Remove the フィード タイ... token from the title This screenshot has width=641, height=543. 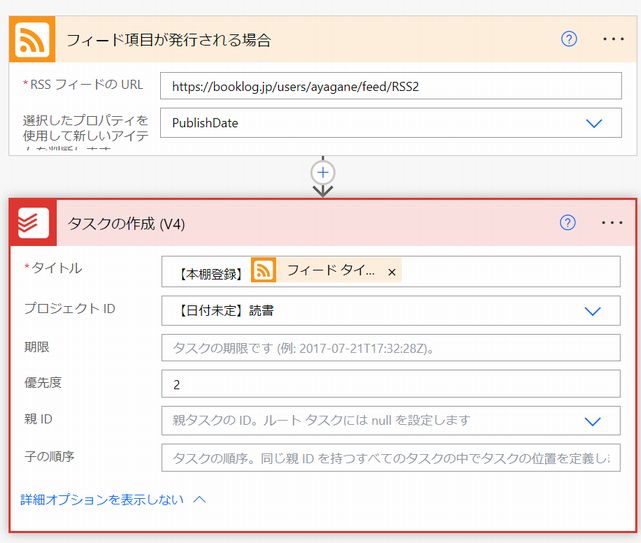point(392,272)
